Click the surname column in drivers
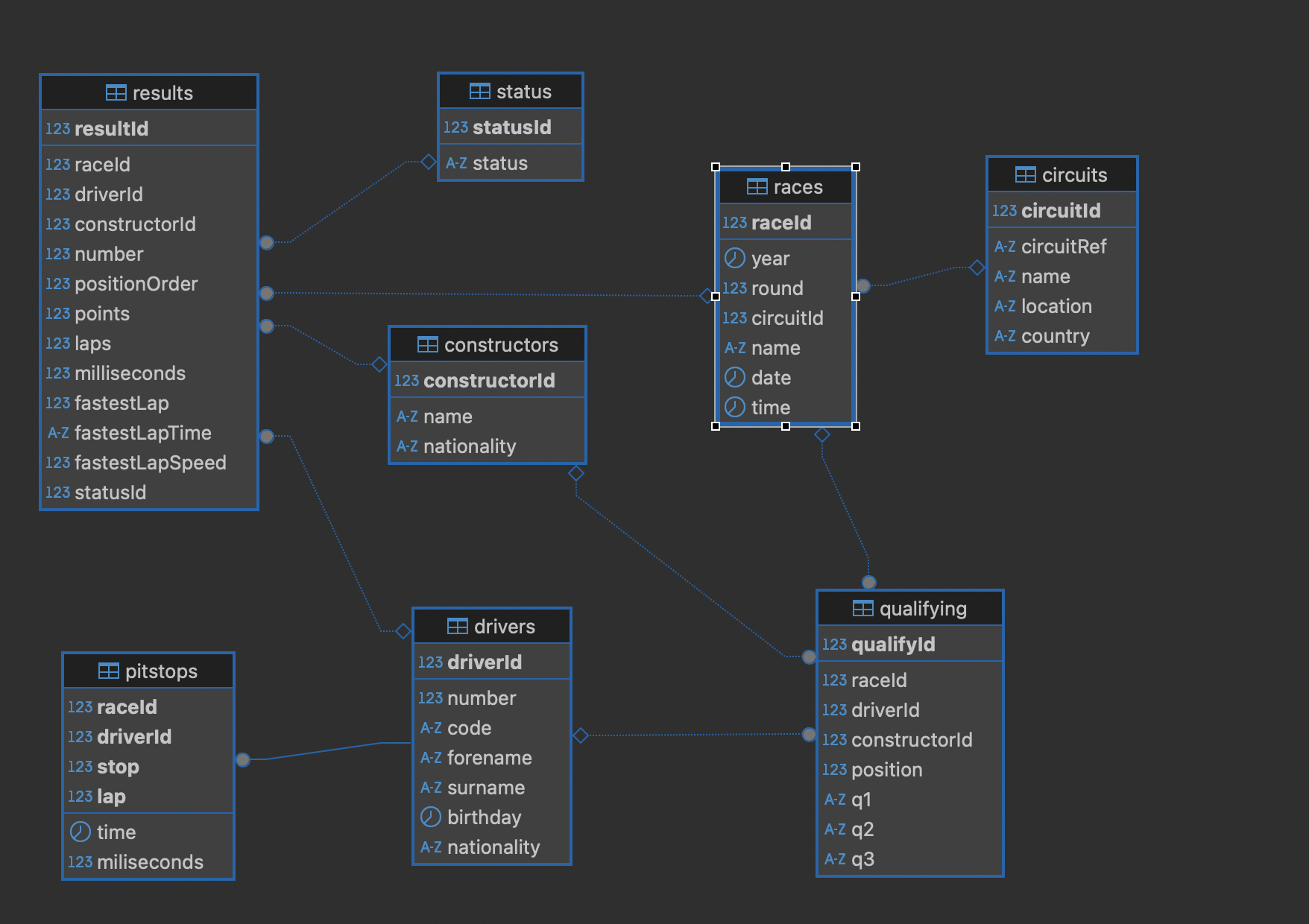The width and height of the screenshot is (1309, 924). click(485, 788)
